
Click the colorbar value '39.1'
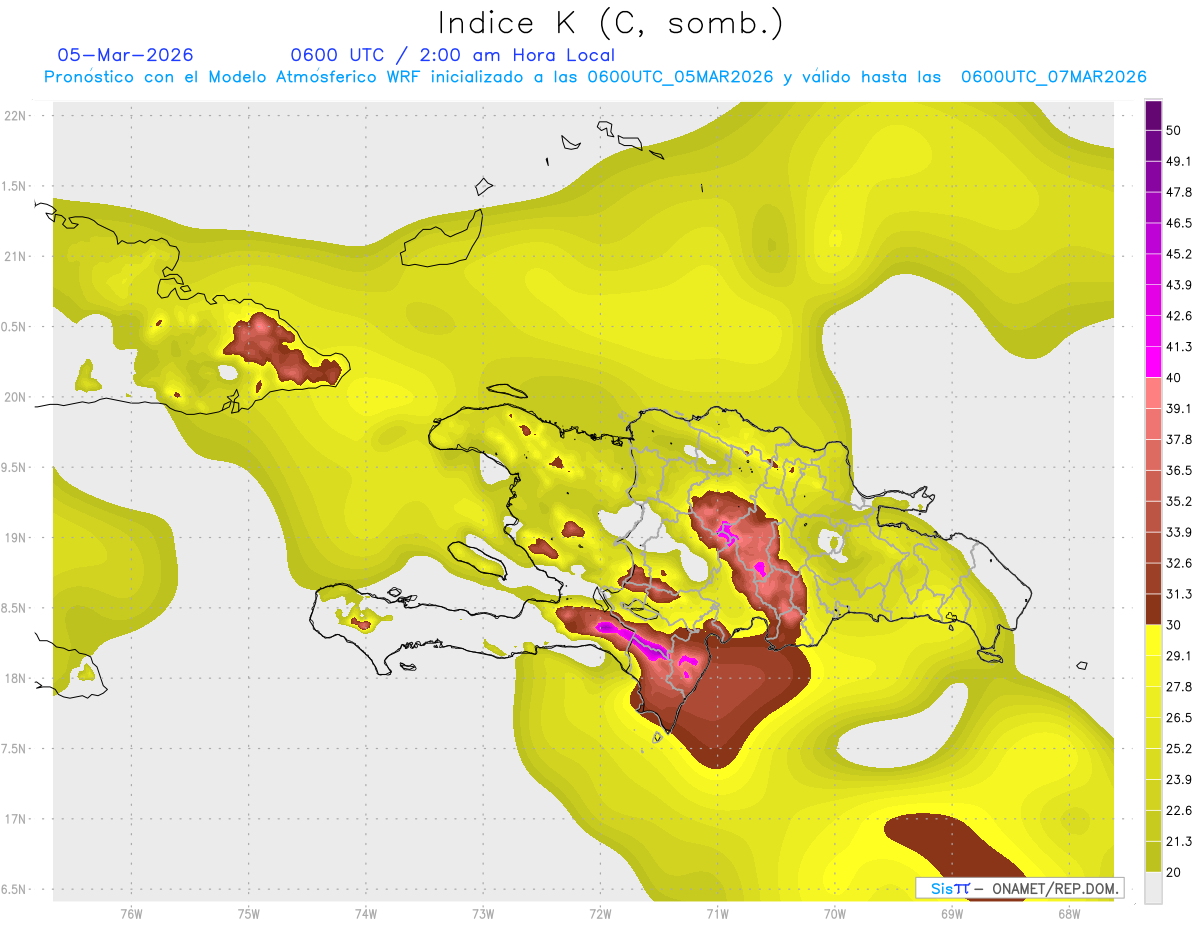tap(1179, 408)
